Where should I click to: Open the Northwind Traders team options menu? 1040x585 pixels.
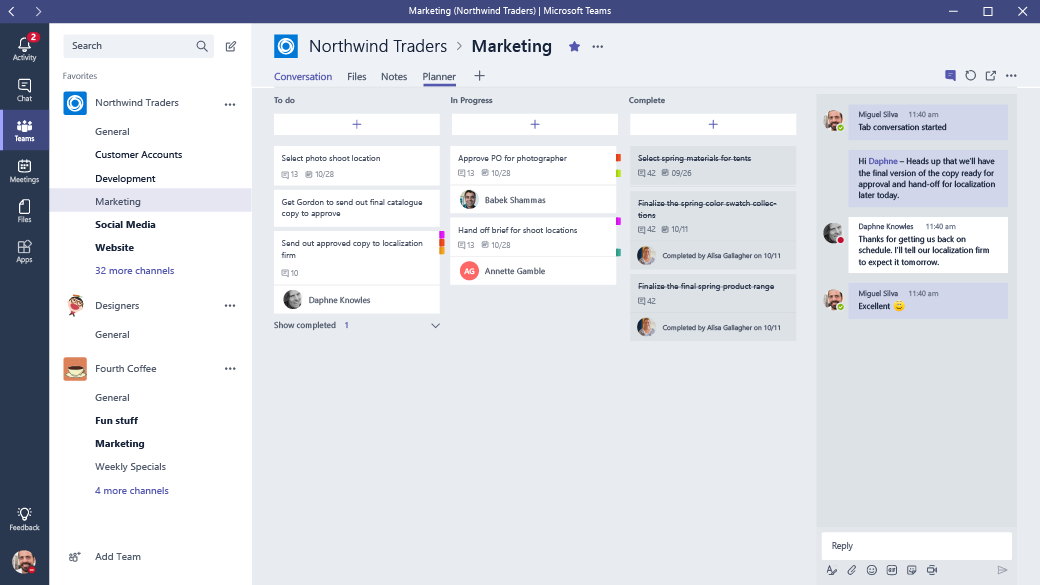(x=230, y=104)
